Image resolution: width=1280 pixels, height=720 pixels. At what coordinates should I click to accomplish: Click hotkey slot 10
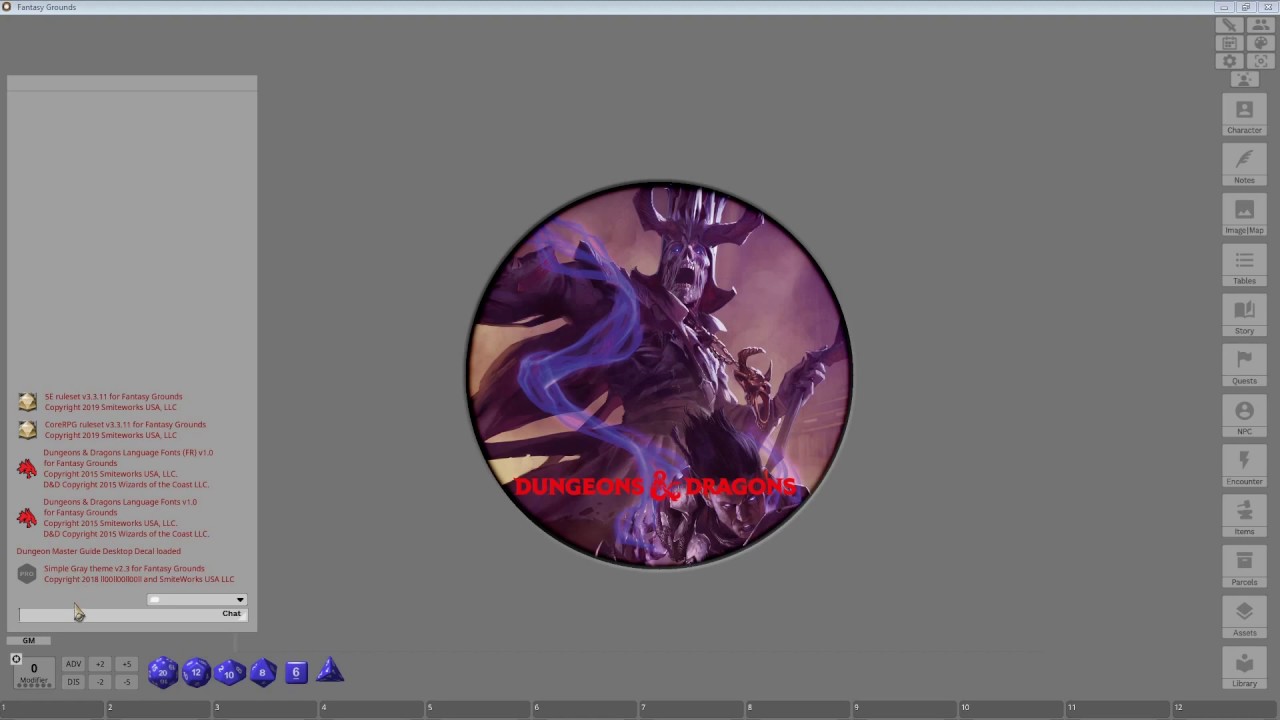(1013, 708)
